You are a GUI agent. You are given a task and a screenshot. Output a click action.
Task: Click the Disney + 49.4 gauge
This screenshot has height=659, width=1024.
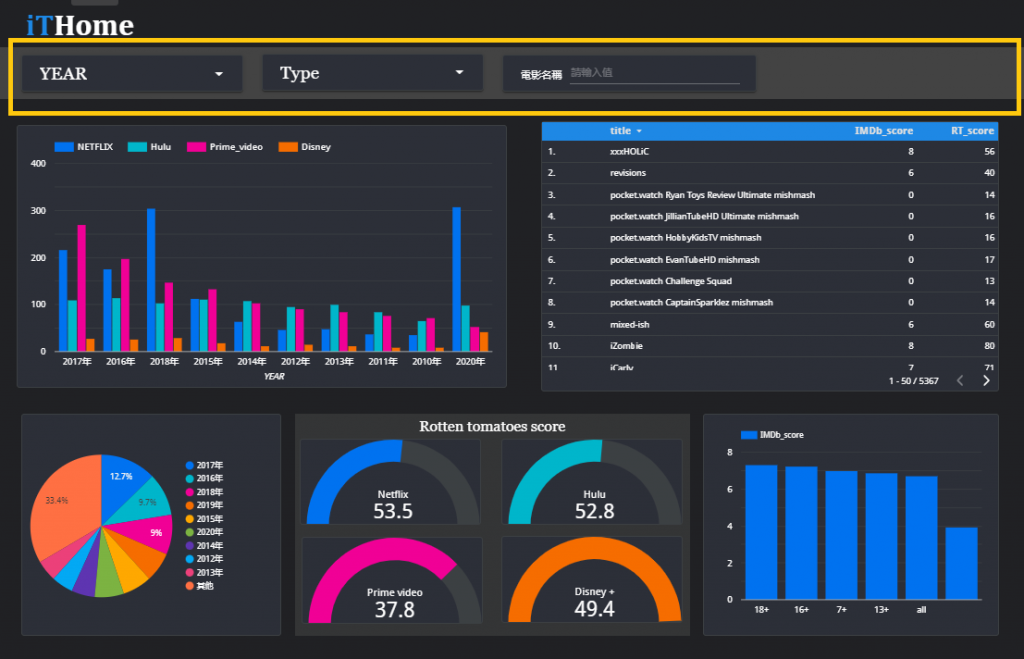click(593, 579)
